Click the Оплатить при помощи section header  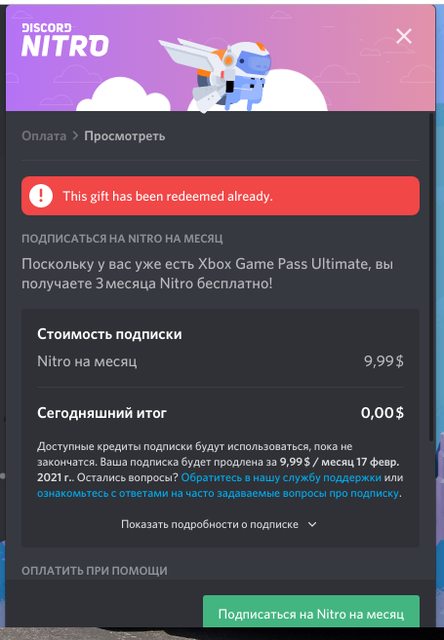pos(94,570)
